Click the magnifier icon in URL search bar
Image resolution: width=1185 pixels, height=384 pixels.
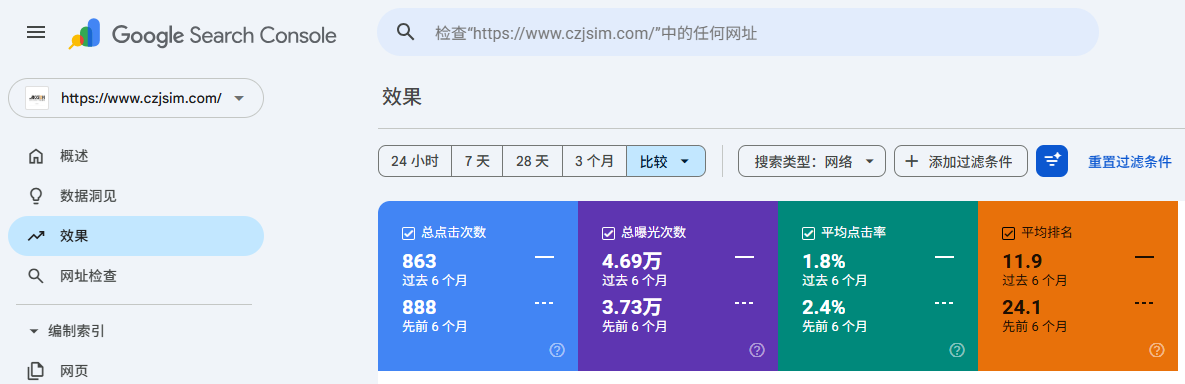[x=406, y=32]
